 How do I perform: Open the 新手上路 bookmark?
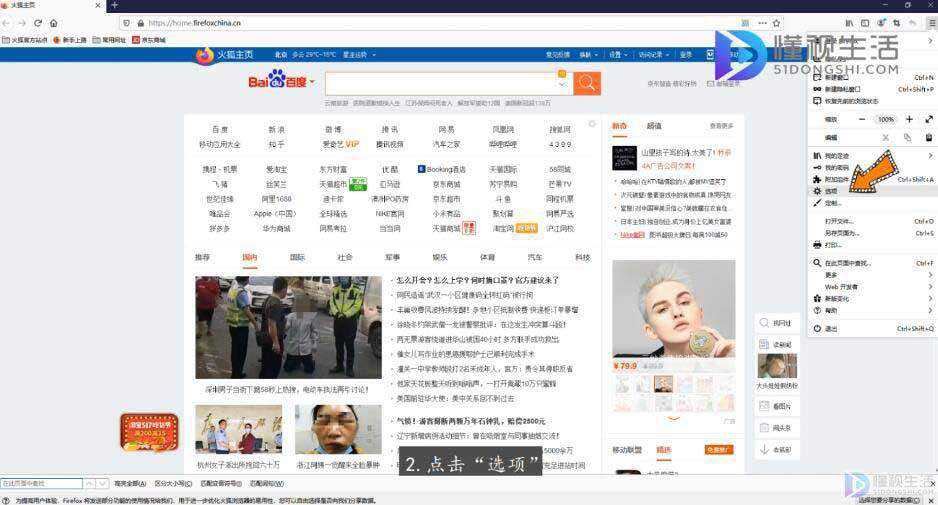point(69,40)
